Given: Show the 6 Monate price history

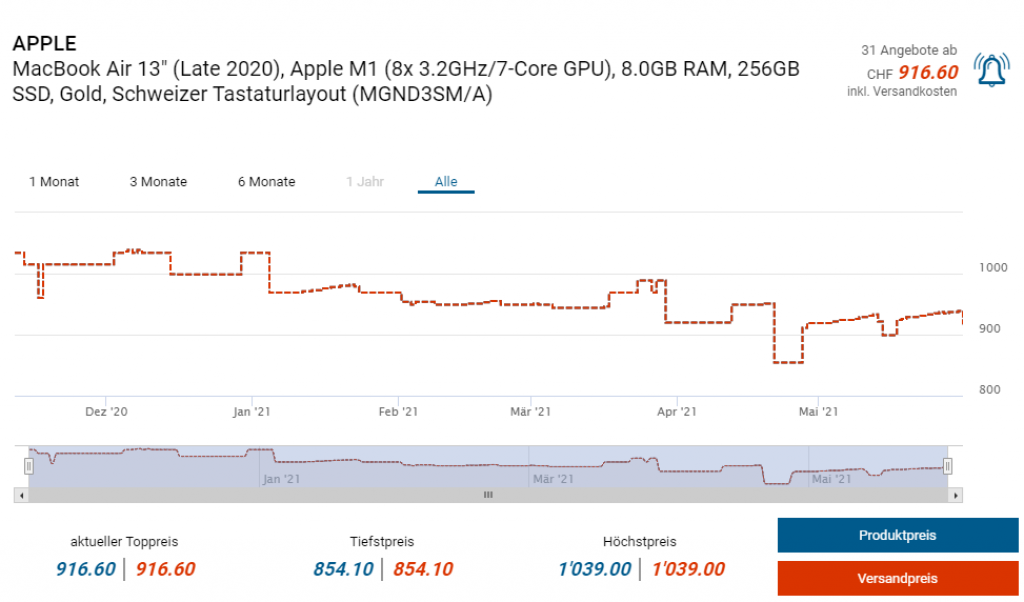Looking at the screenshot, I should pyautogui.click(x=266, y=182).
